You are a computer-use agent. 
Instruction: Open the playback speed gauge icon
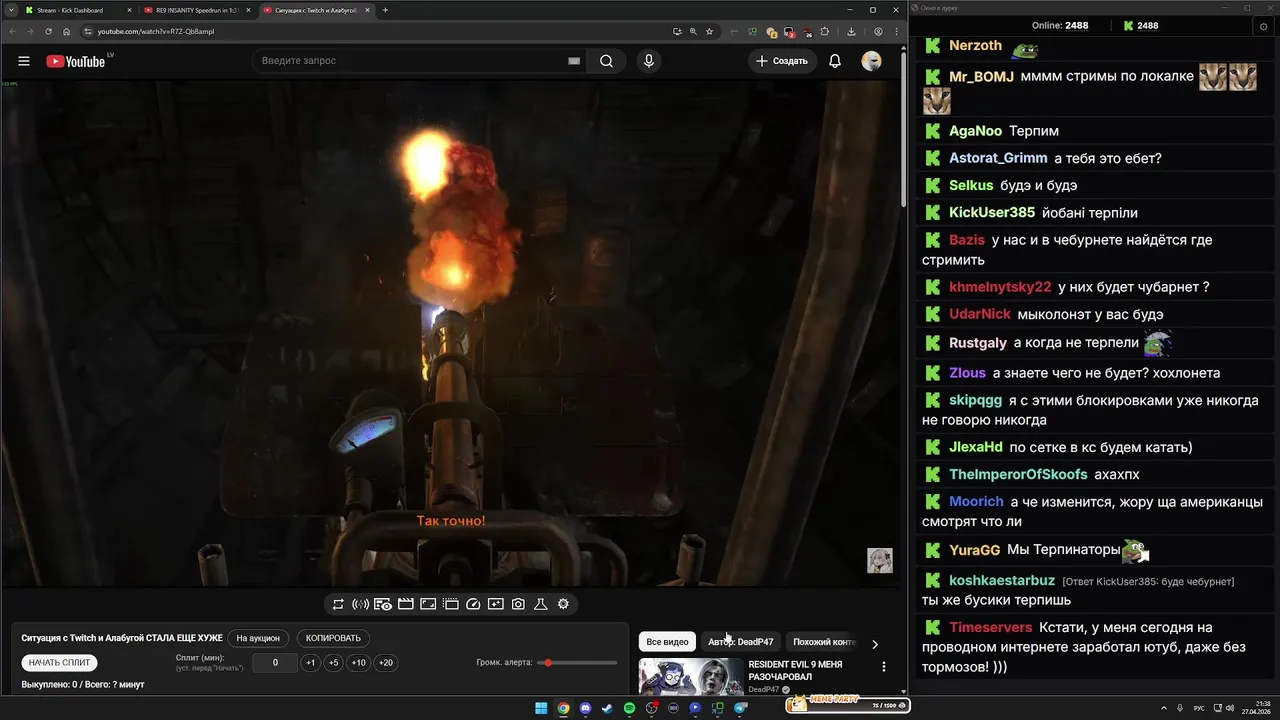[x=474, y=604]
